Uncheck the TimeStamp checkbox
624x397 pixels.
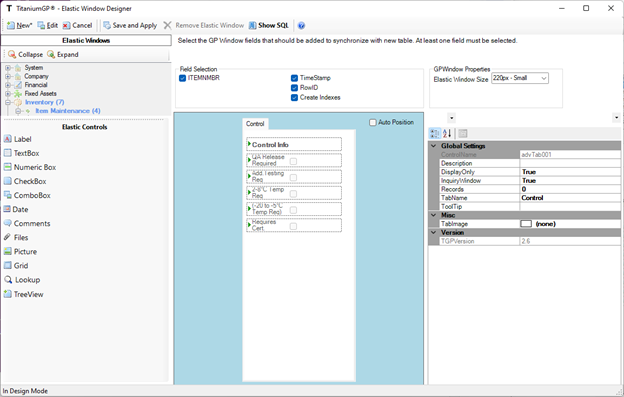pos(294,78)
